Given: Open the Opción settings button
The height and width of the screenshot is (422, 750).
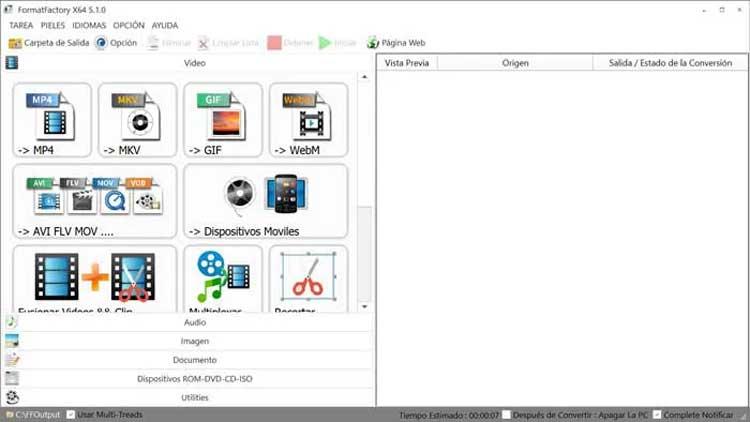Looking at the screenshot, I should coord(116,43).
